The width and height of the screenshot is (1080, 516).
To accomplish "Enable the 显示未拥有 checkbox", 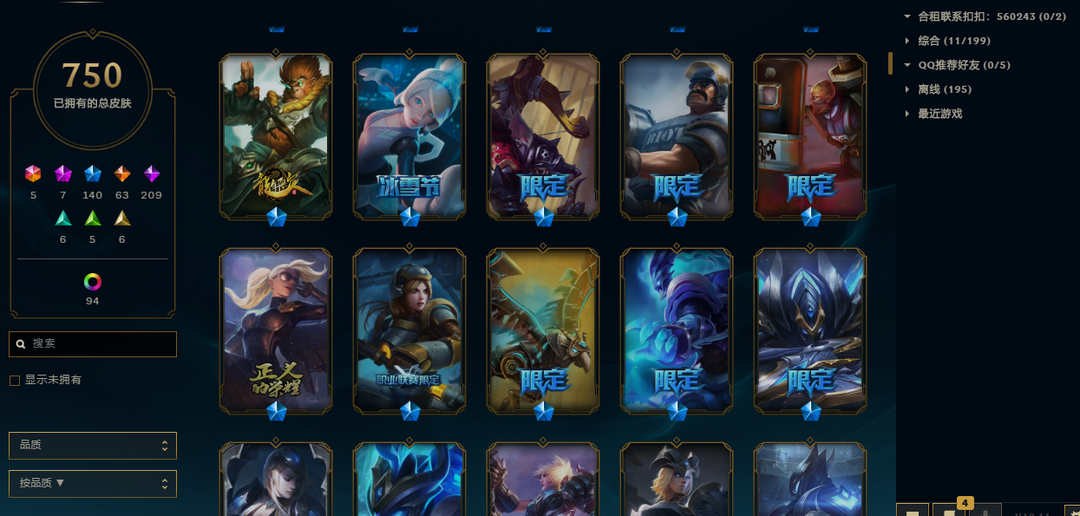I will [x=14, y=380].
